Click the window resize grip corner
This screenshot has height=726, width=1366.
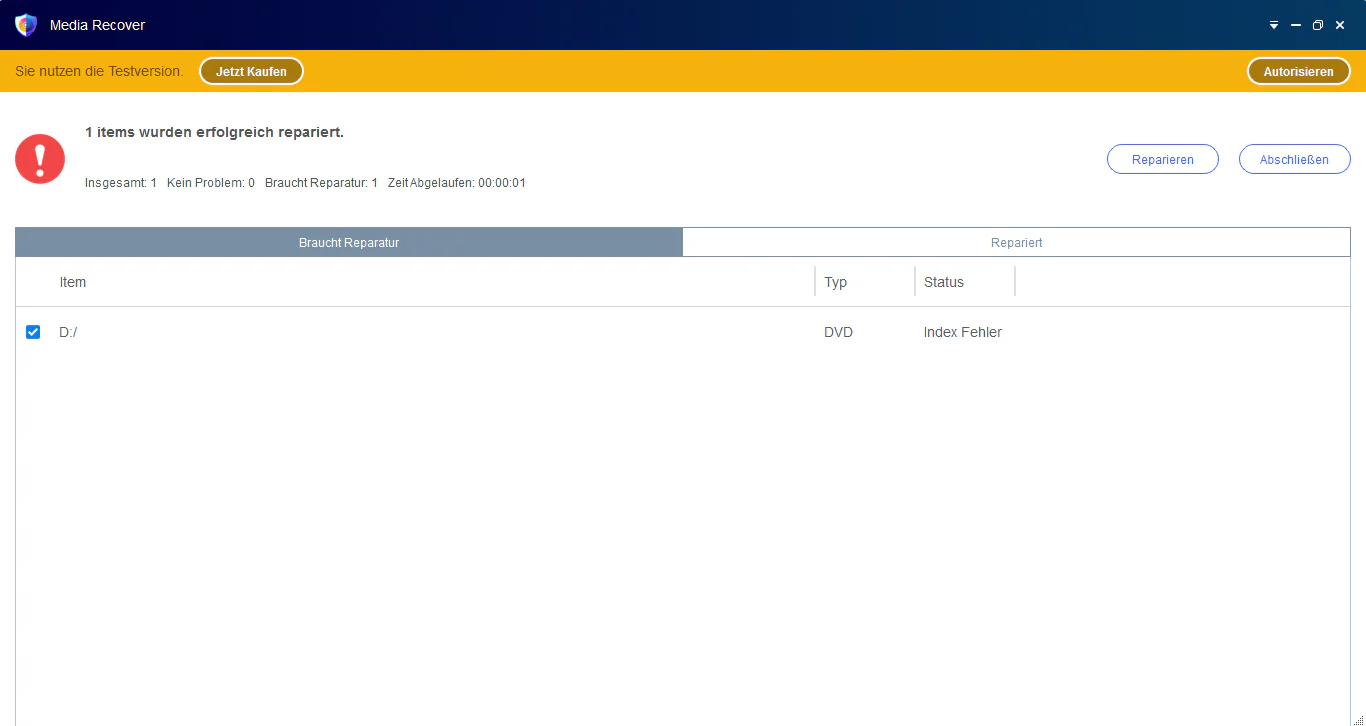[x=1359, y=719]
